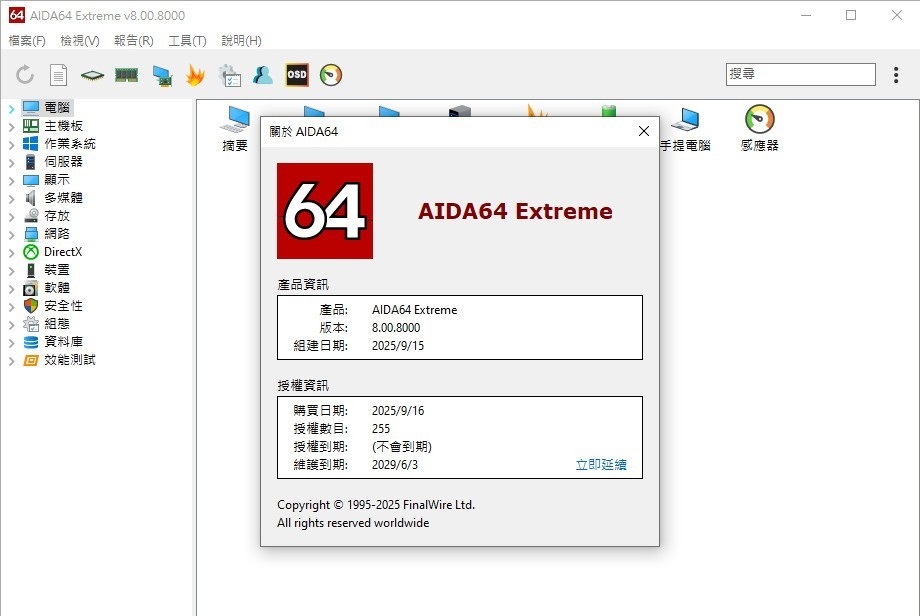Select 網路 network tree item
Screen dimensions: 920x616
tap(57, 234)
